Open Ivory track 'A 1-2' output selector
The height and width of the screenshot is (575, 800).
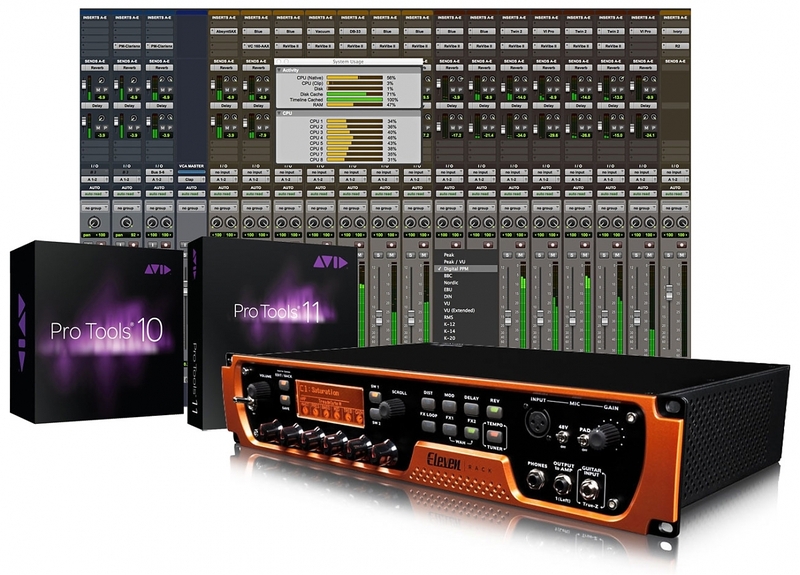[x=675, y=180]
